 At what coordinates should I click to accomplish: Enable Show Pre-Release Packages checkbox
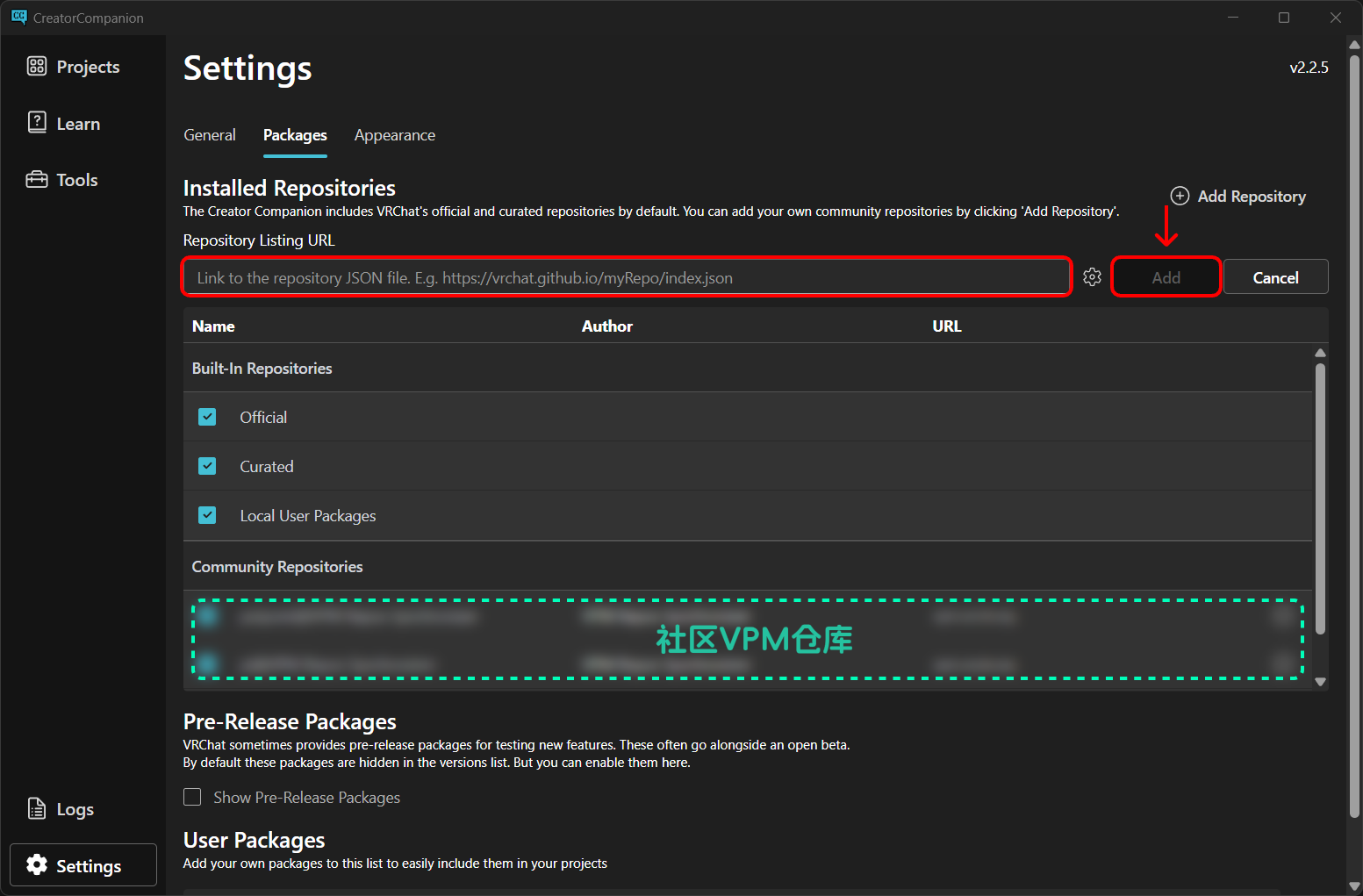coord(192,797)
